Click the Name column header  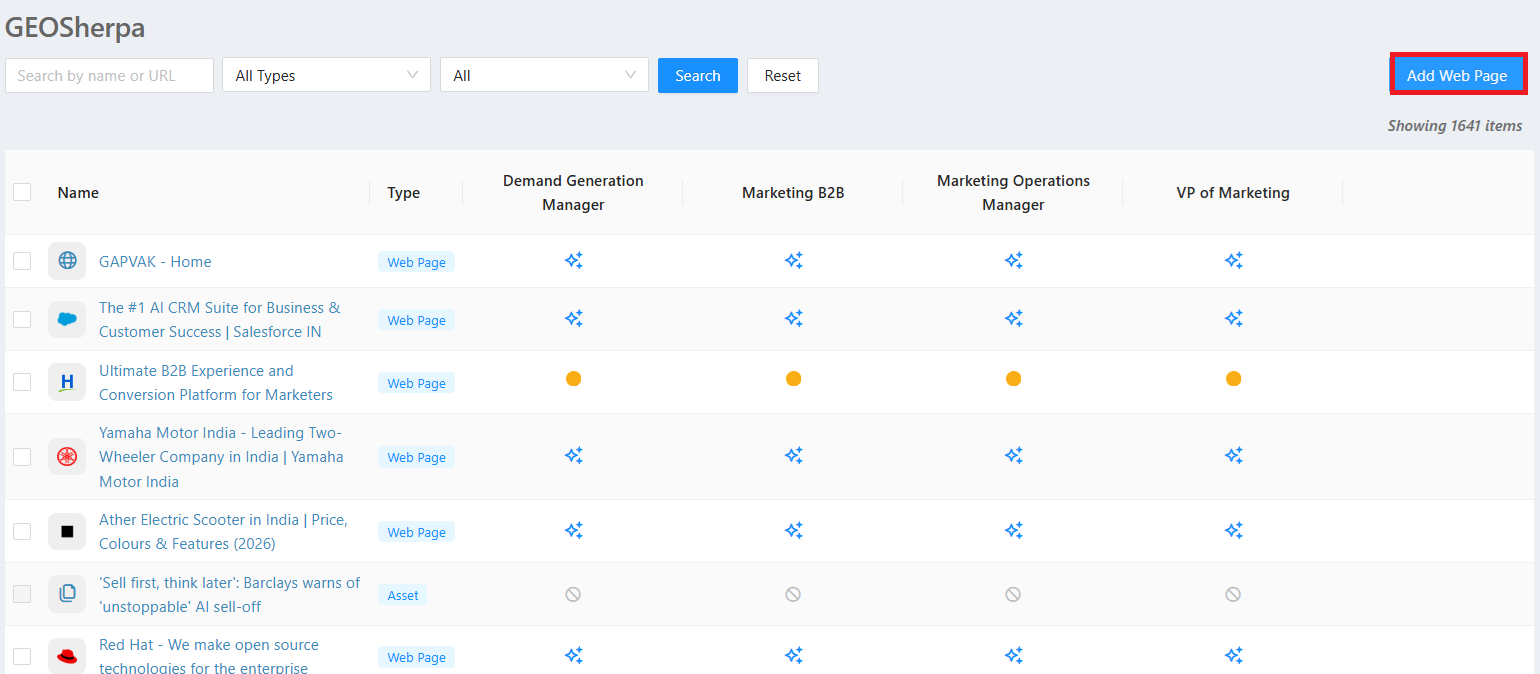78,192
